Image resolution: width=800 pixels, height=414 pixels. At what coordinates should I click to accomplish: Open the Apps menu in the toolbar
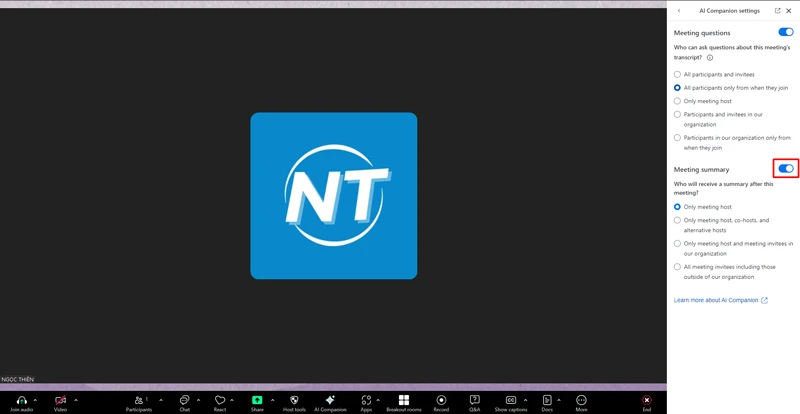(366, 400)
